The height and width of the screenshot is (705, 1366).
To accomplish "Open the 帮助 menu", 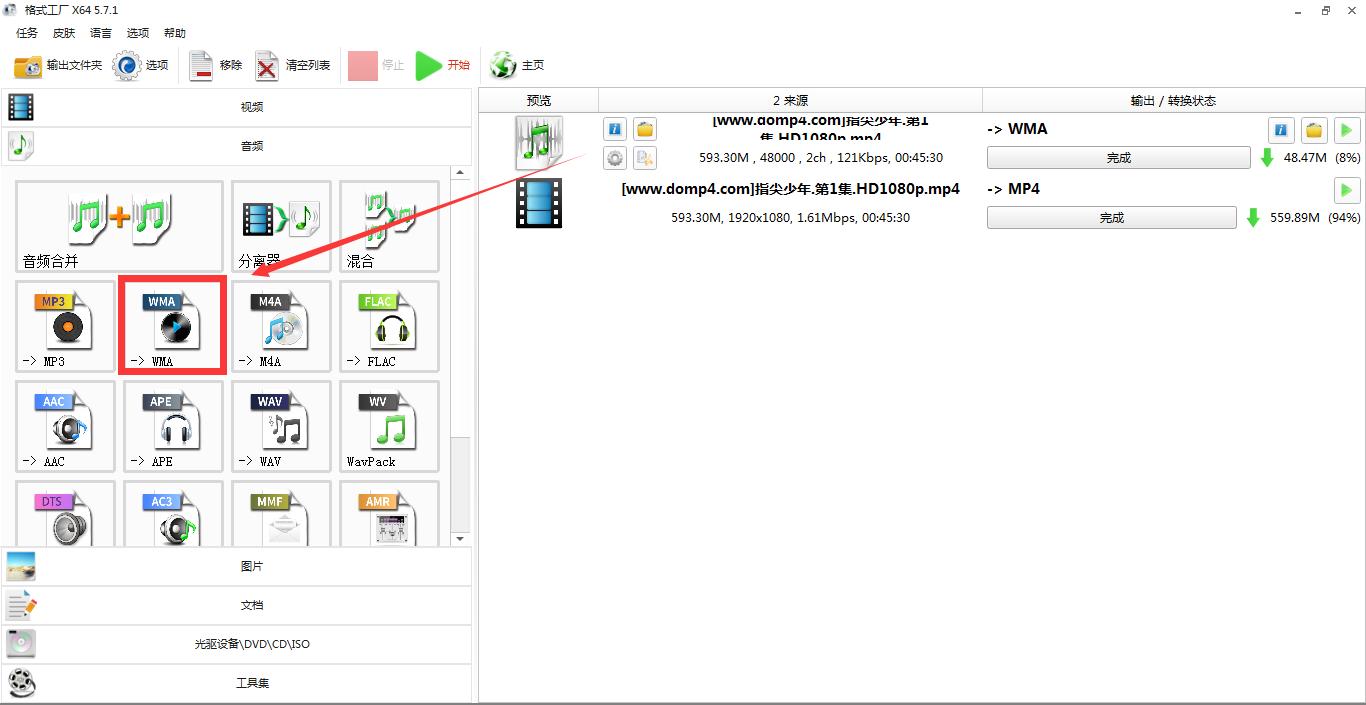I will [x=175, y=33].
